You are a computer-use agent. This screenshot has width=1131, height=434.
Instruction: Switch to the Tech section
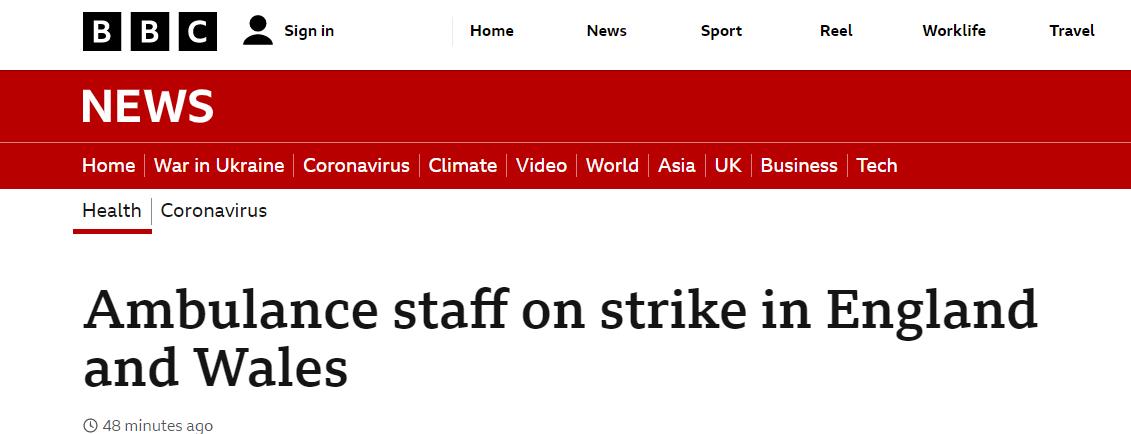coord(877,166)
